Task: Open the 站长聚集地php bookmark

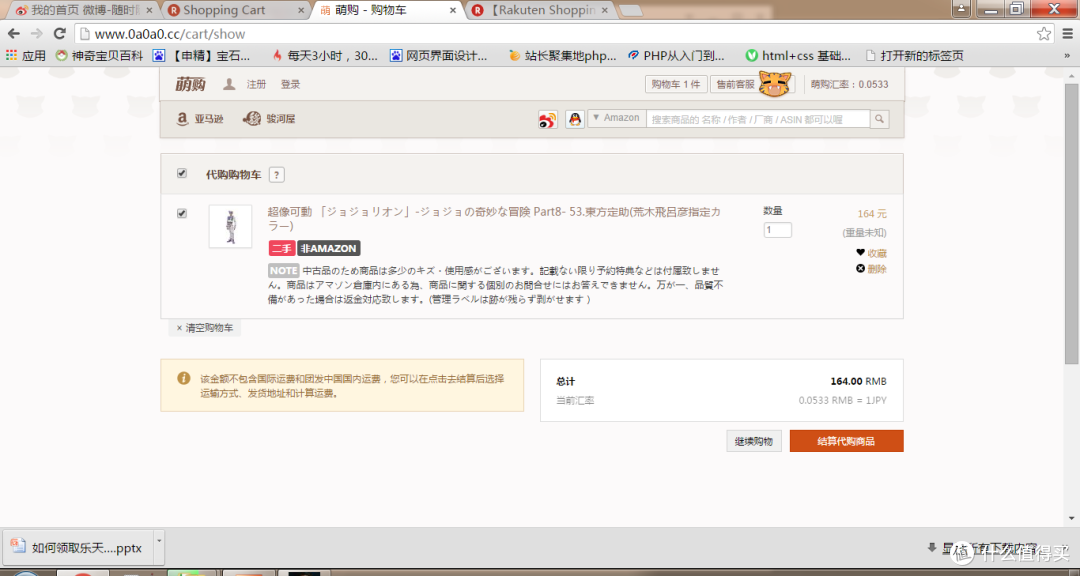Action: 562,56
